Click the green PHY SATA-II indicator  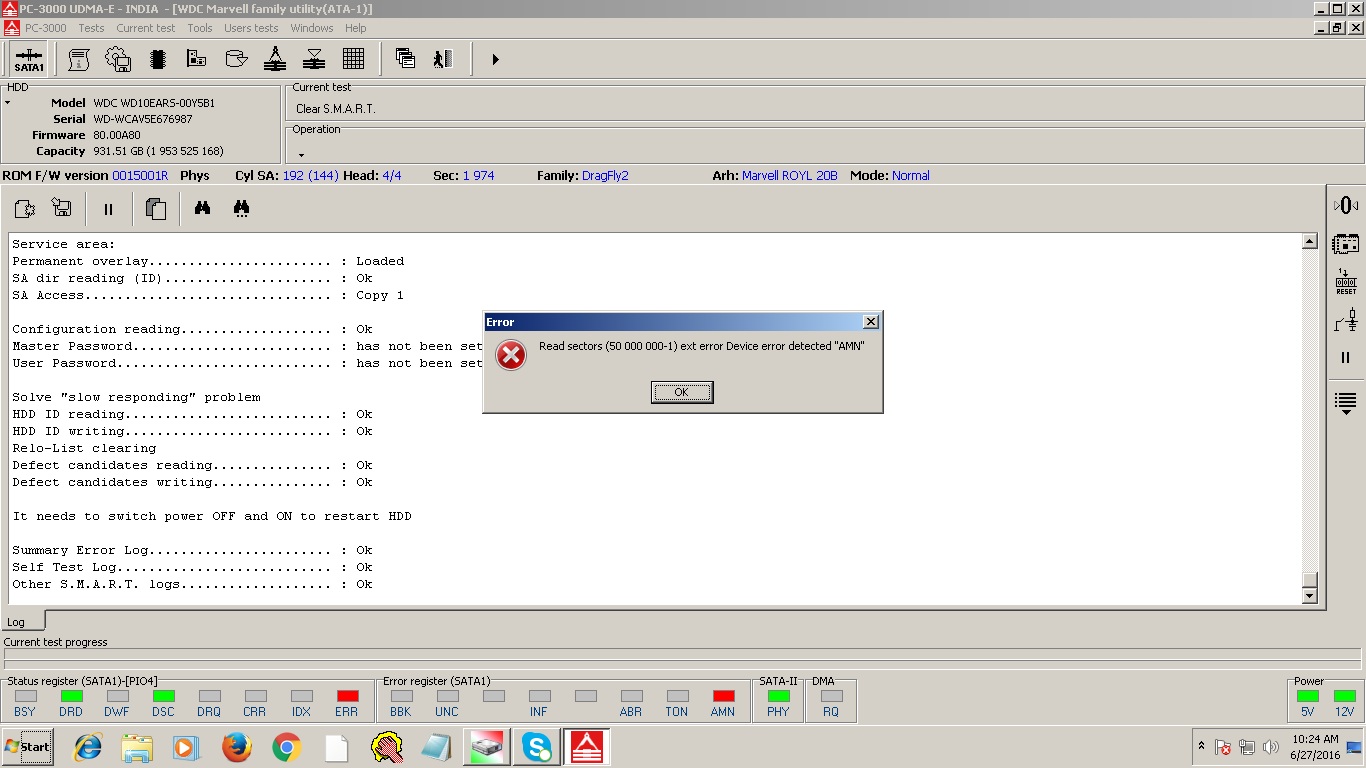(x=778, y=696)
